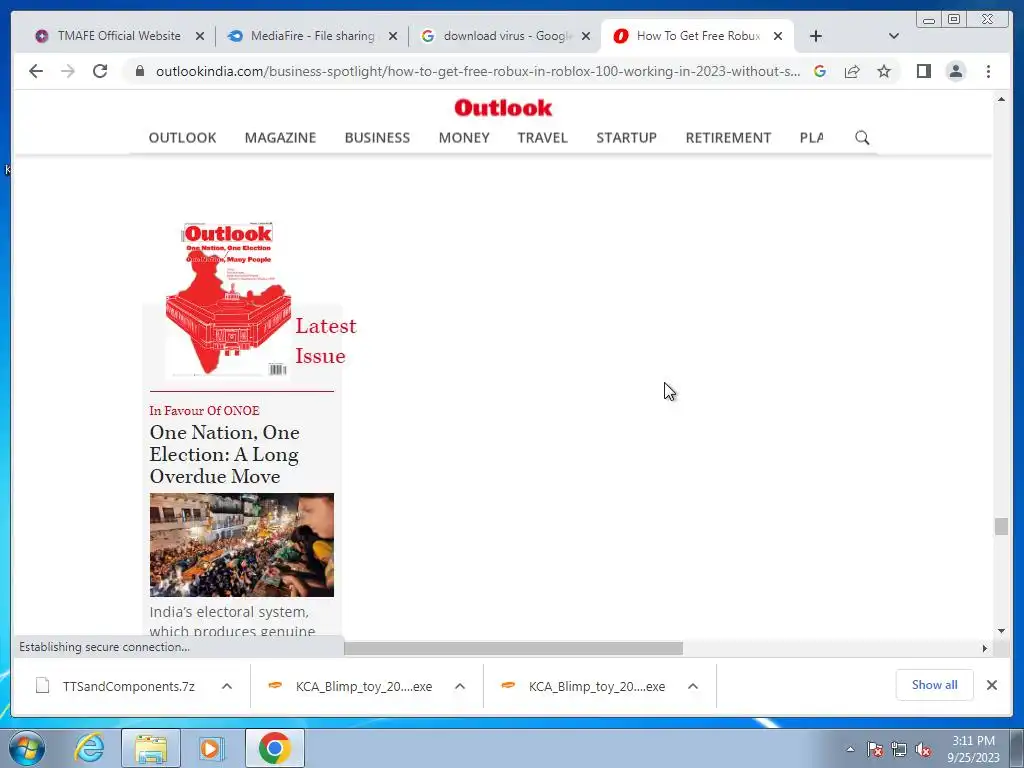
Task: Switch to MediaFire File sharing tab
Action: (312, 36)
